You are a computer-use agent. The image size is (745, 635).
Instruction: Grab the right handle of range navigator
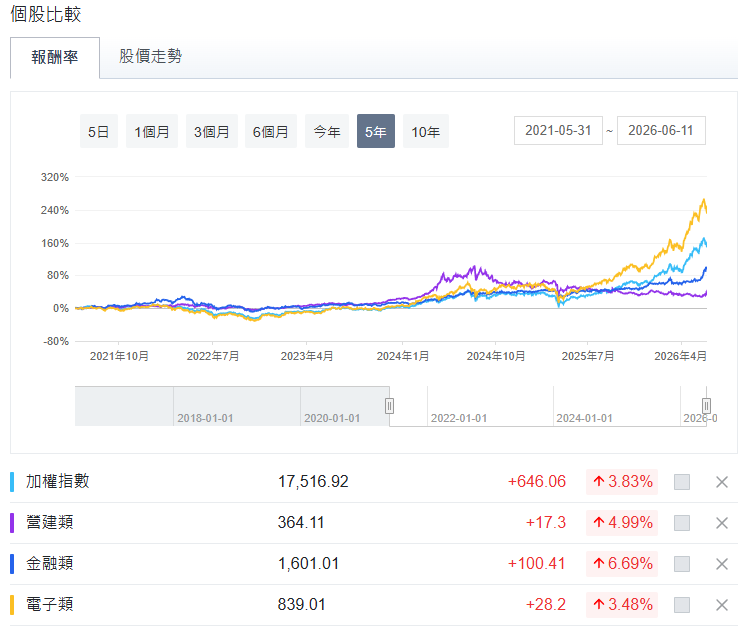[707, 406]
